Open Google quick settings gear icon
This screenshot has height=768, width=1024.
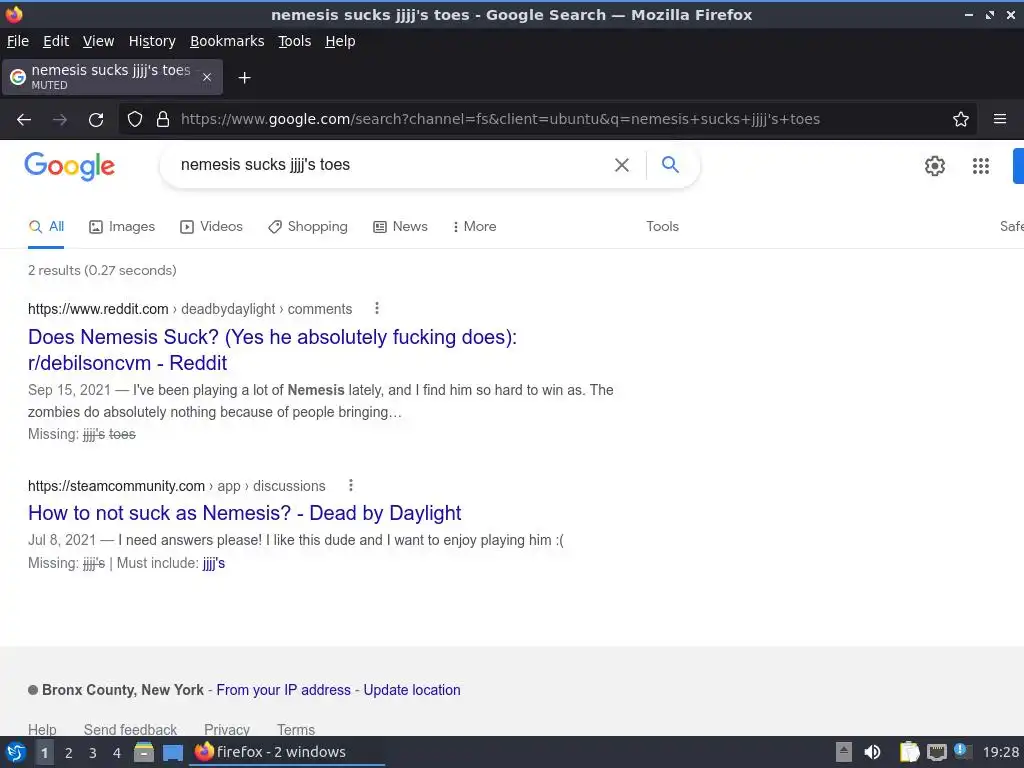[935, 166]
